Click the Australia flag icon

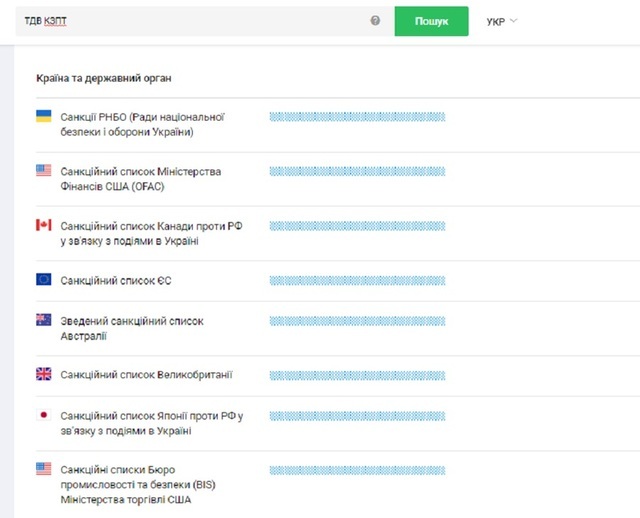coord(44,320)
